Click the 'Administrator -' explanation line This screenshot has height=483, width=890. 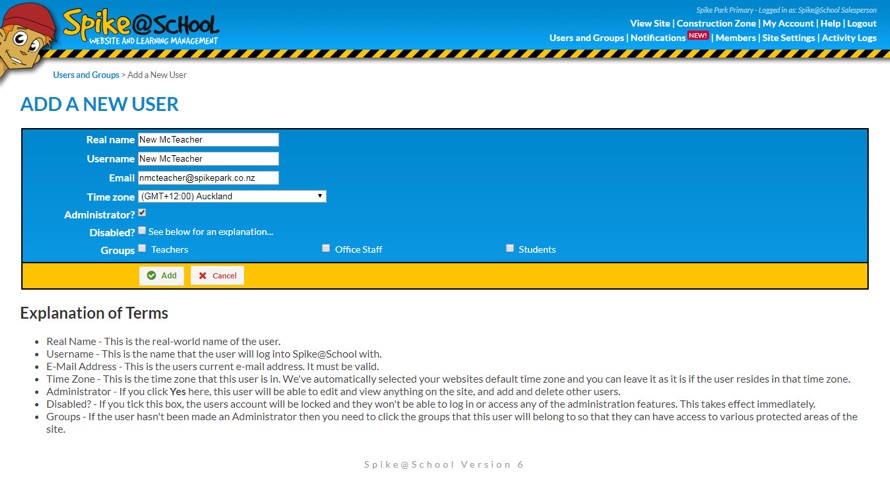coord(333,392)
